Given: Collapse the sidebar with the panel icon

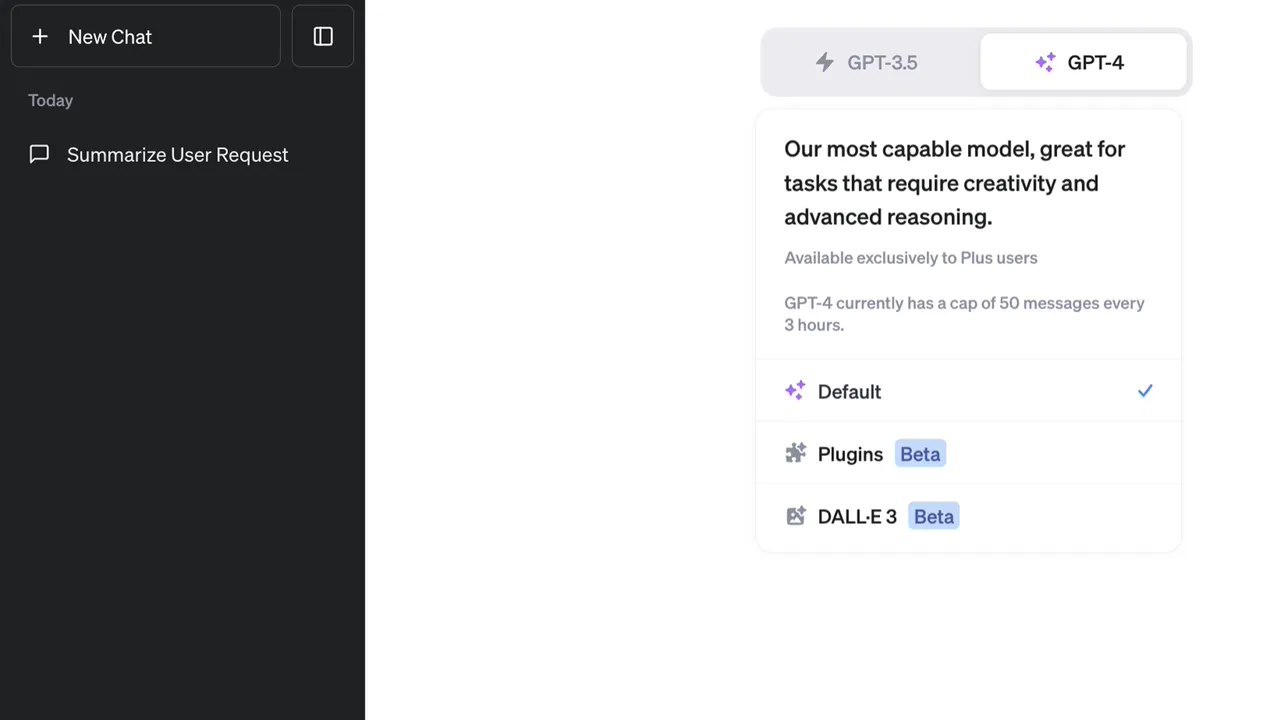Looking at the screenshot, I should point(323,37).
